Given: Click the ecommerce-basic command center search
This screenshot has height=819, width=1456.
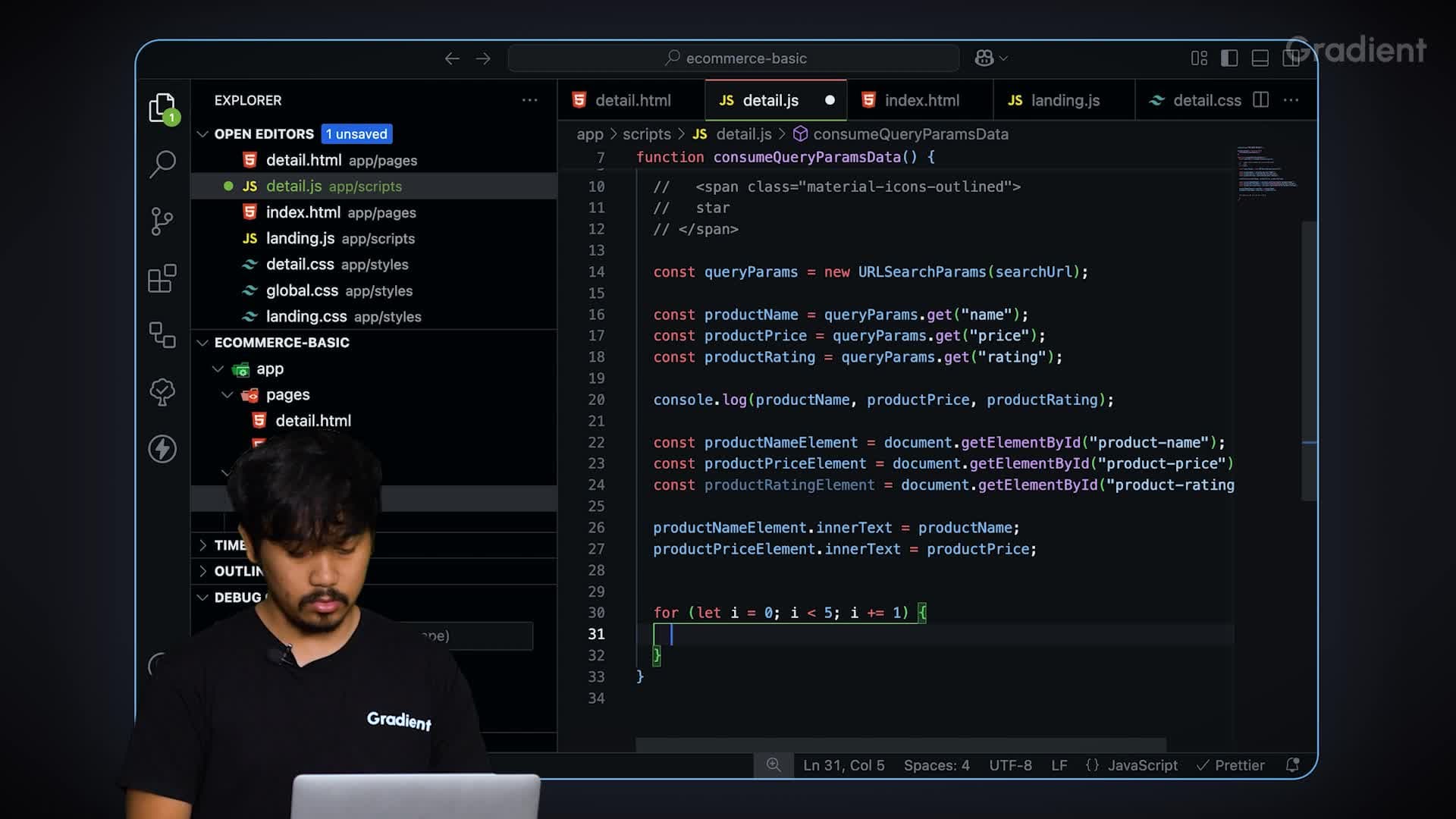Looking at the screenshot, I should pos(733,58).
